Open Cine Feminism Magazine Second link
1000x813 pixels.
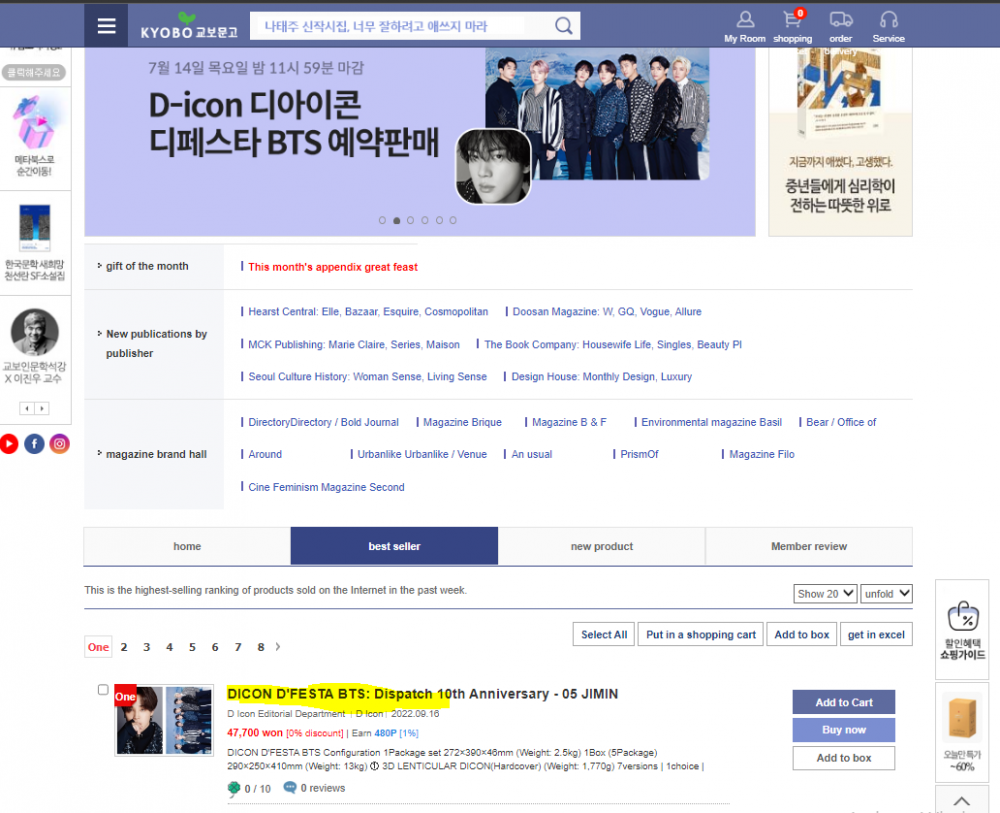pyautogui.click(x=327, y=487)
